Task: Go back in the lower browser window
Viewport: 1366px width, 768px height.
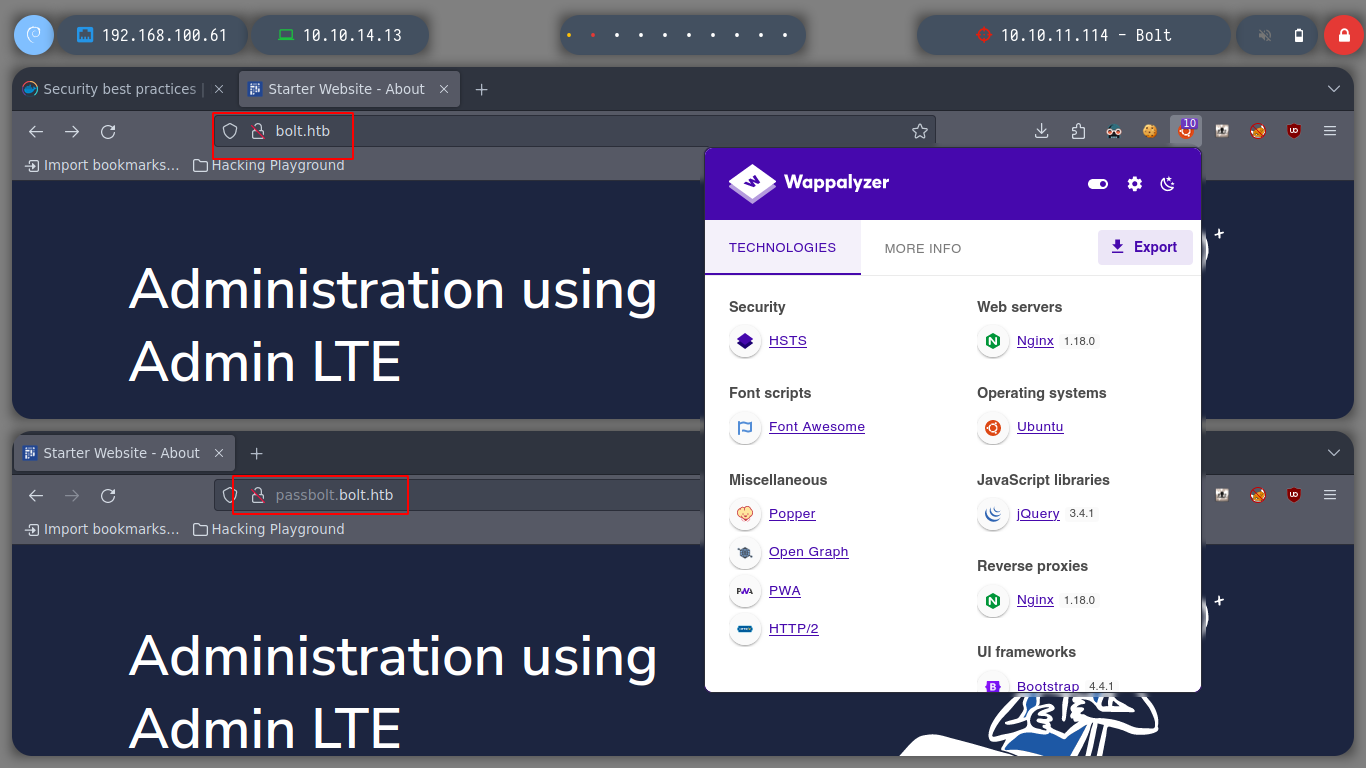Action: click(36, 495)
